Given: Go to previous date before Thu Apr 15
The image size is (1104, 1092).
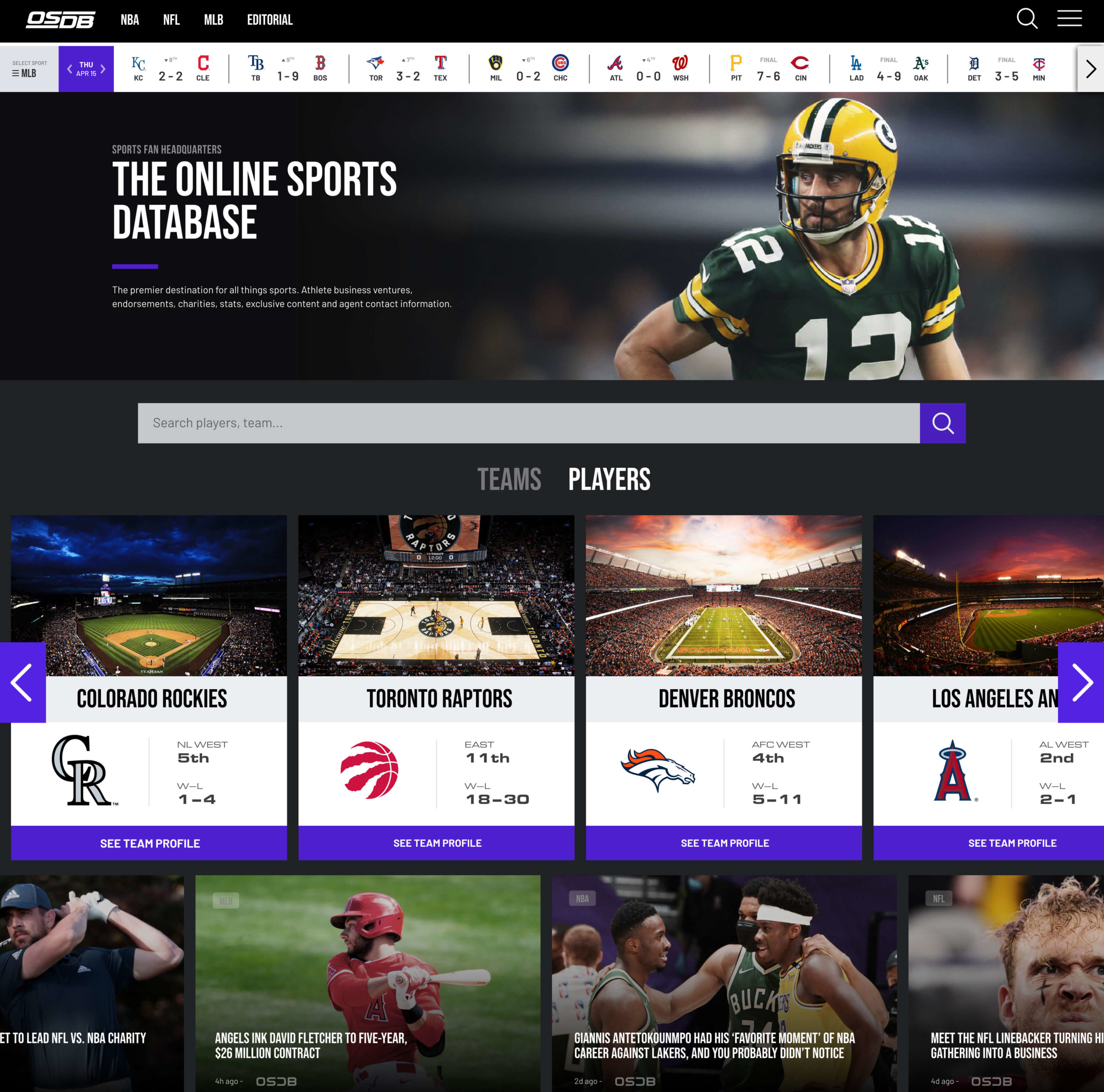Looking at the screenshot, I should point(69,69).
